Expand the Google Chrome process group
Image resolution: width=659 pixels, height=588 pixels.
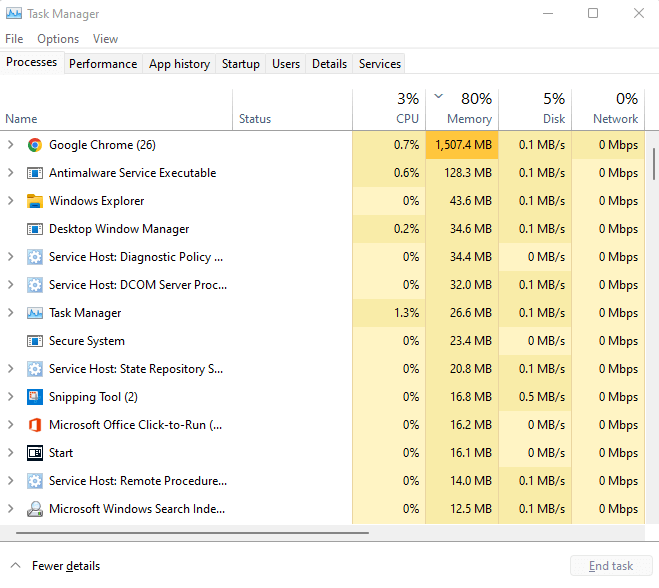pos(11,145)
